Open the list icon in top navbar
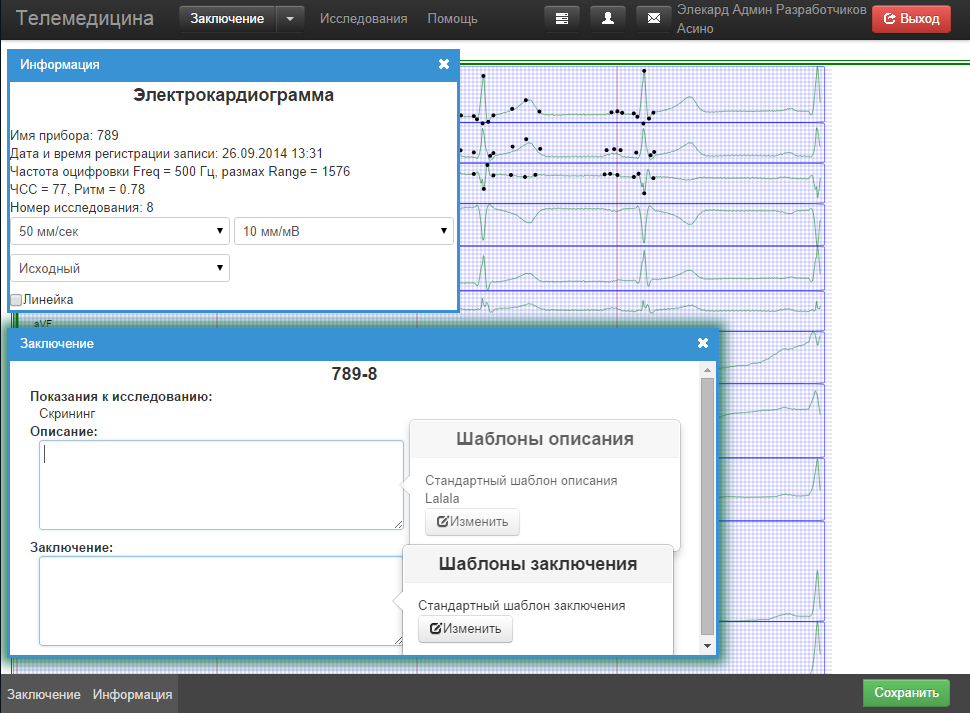This screenshot has width=970, height=713. coord(562,19)
